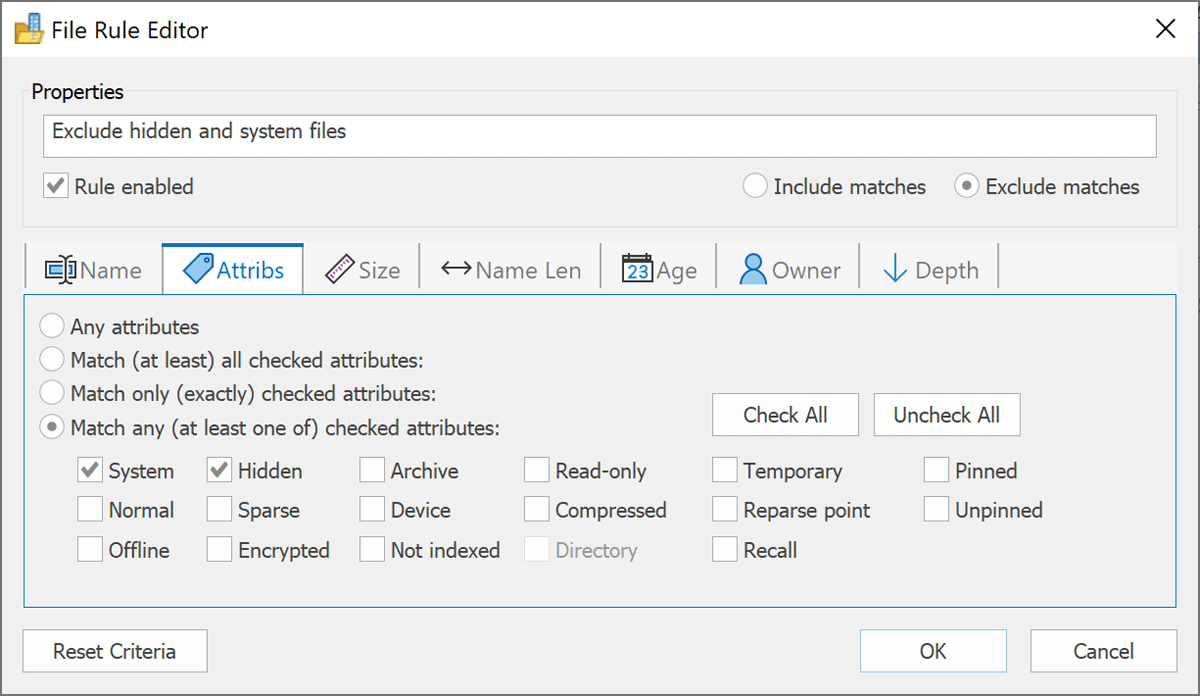
Task: Select Match only exactly checked attributes
Action: point(51,392)
